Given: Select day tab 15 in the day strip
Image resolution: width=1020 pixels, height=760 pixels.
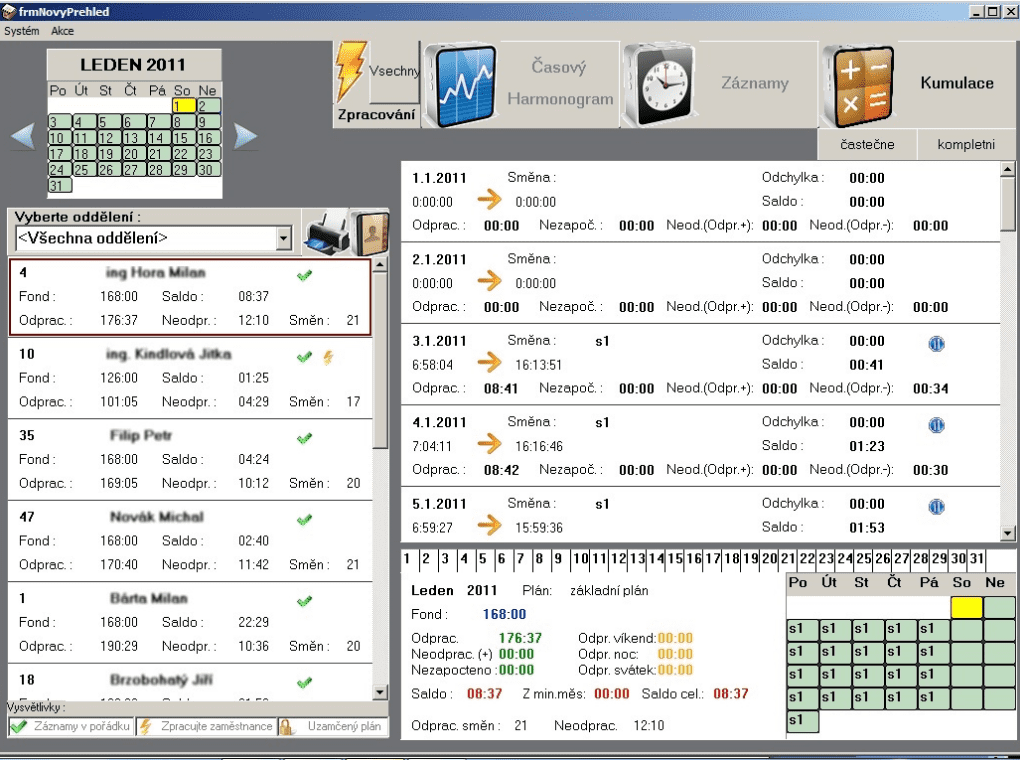Looking at the screenshot, I should pos(675,558).
